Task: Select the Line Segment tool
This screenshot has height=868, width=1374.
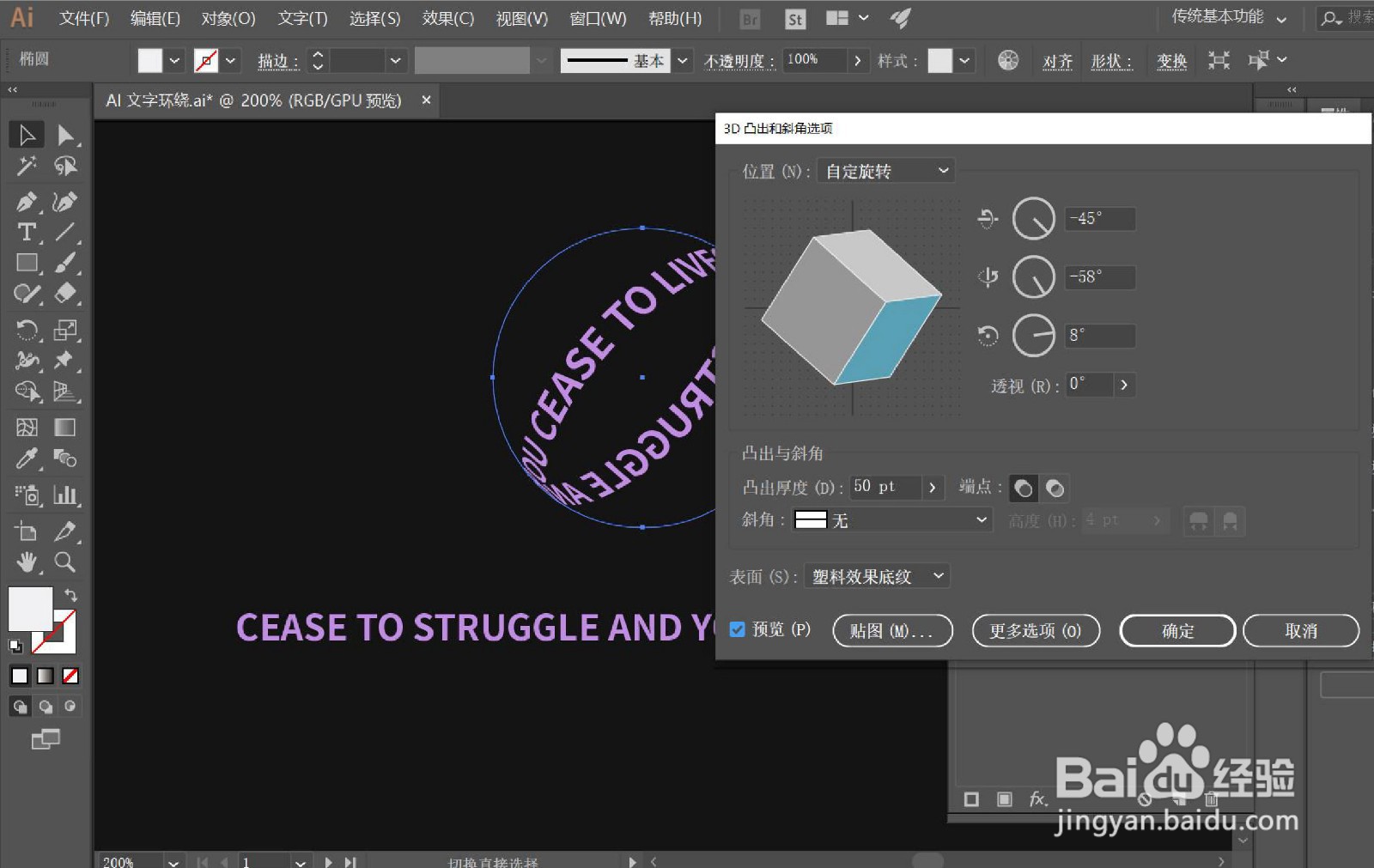Action: pos(65,232)
